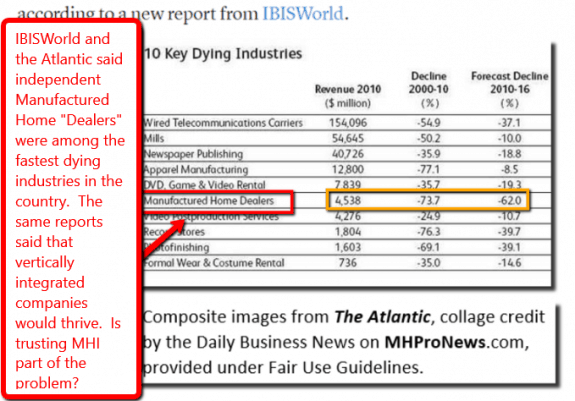Click forecast decline value -62.0
575x401 pixels.
(x=509, y=201)
